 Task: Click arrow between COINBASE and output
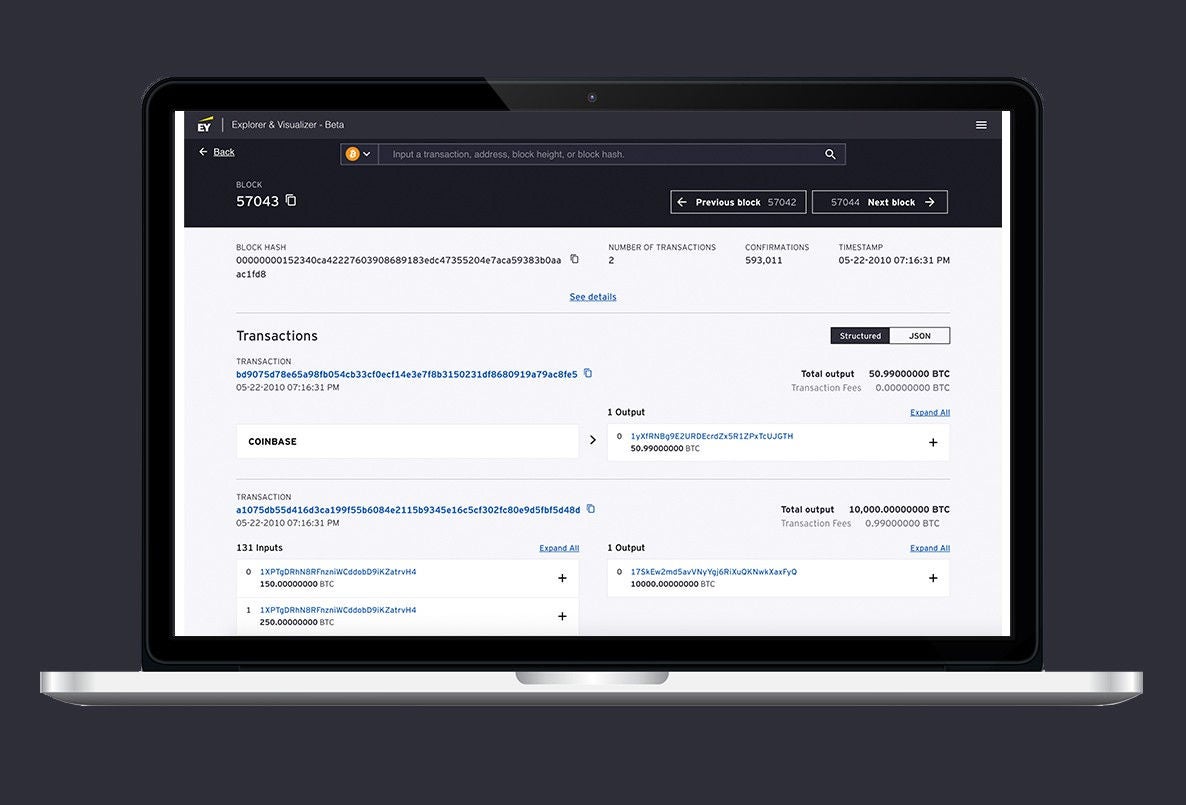(593, 440)
